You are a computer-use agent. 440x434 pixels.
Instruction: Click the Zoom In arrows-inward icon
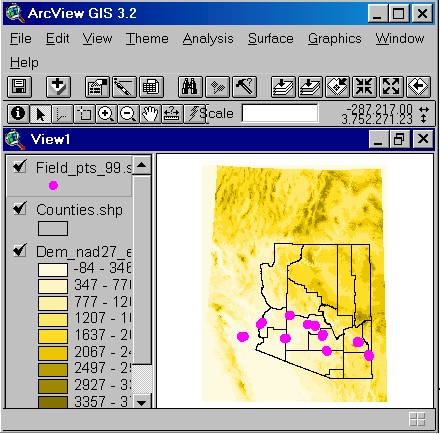pos(364,87)
